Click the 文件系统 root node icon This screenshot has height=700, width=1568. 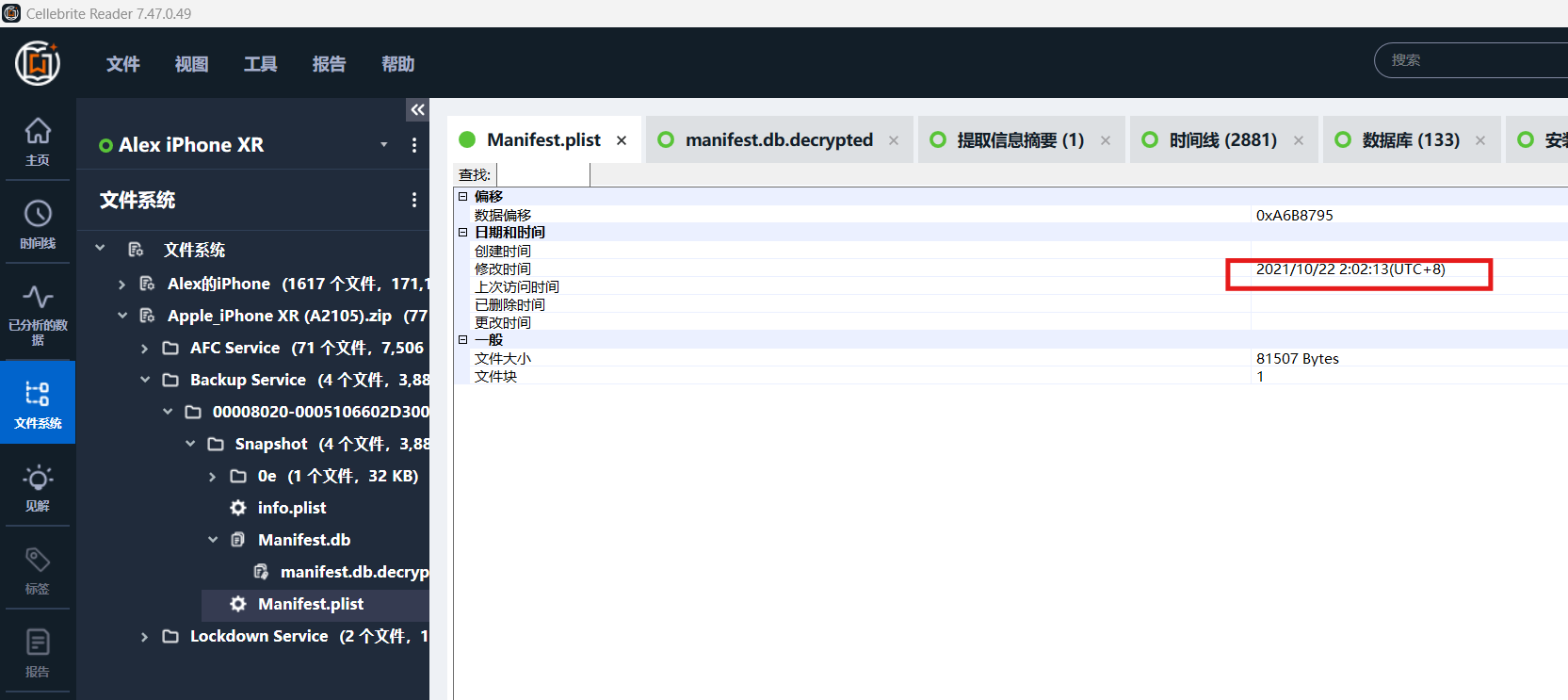136,250
